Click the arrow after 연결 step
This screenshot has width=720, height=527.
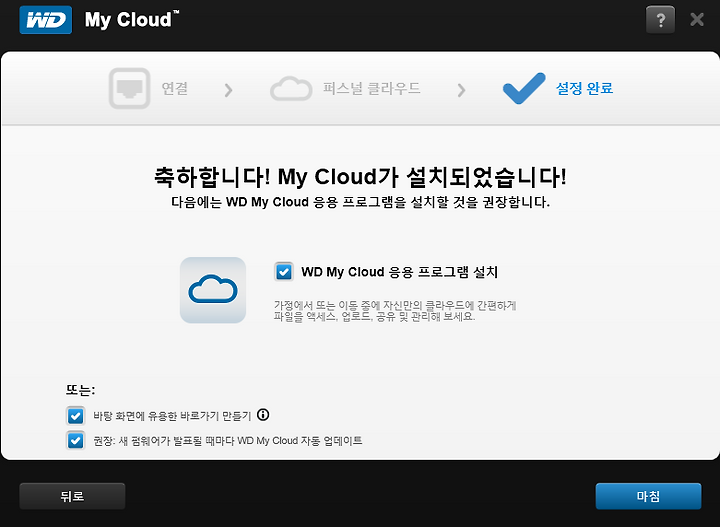coord(228,90)
